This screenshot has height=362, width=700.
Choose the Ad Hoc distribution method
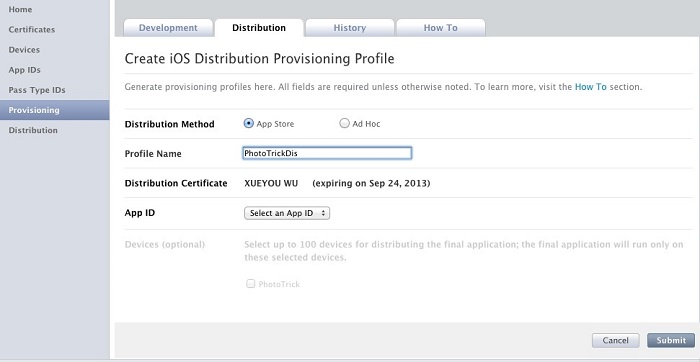coord(344,124)
